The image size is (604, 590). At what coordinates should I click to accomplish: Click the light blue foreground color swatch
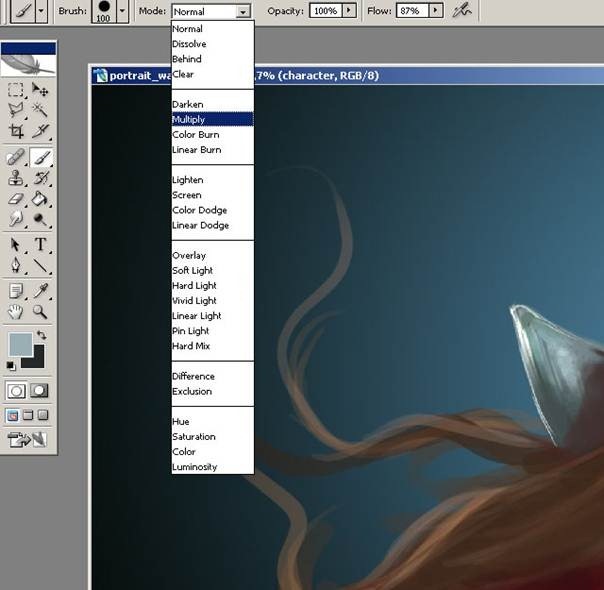click(x=20, y=344)
